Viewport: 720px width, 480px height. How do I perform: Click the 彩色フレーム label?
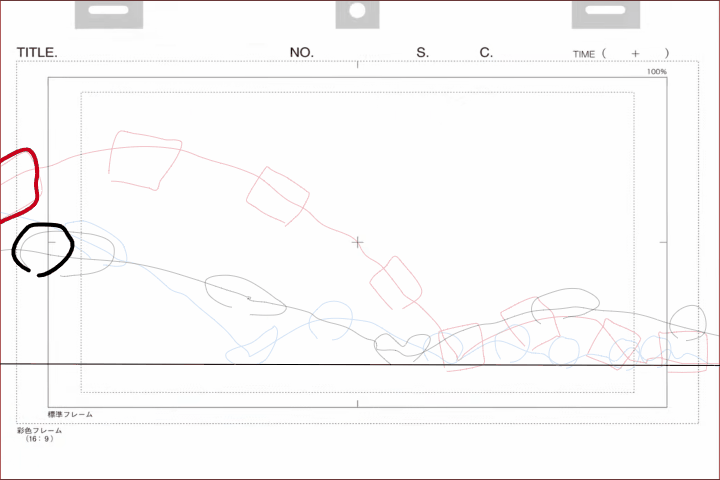39,431
